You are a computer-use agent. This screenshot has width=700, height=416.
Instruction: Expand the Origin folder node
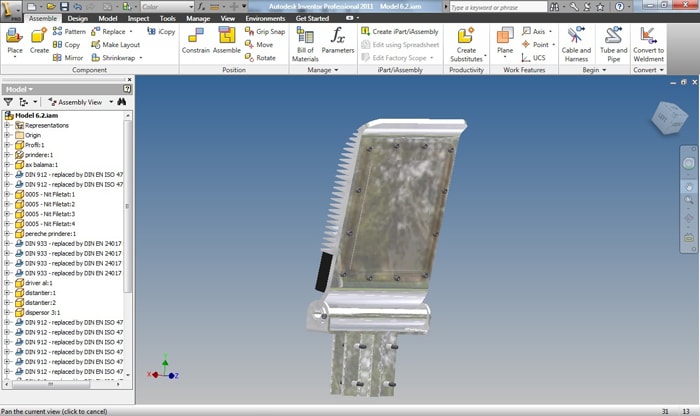point(8,135)
